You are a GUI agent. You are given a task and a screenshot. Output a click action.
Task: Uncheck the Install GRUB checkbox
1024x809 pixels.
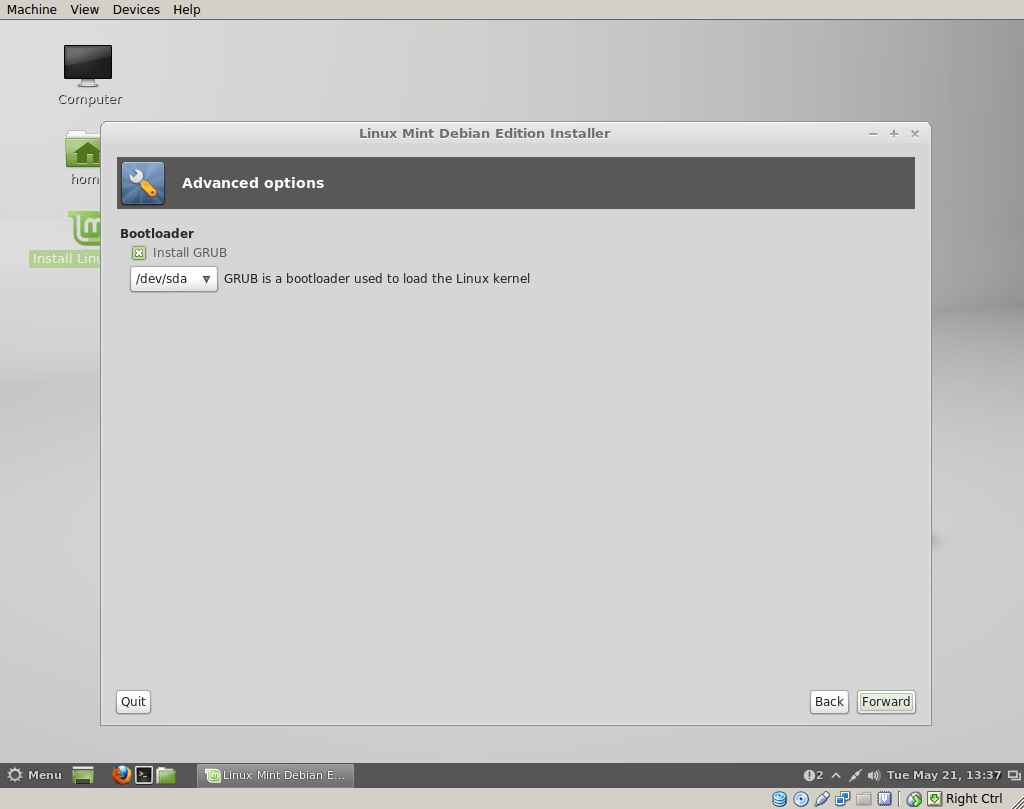137,253
